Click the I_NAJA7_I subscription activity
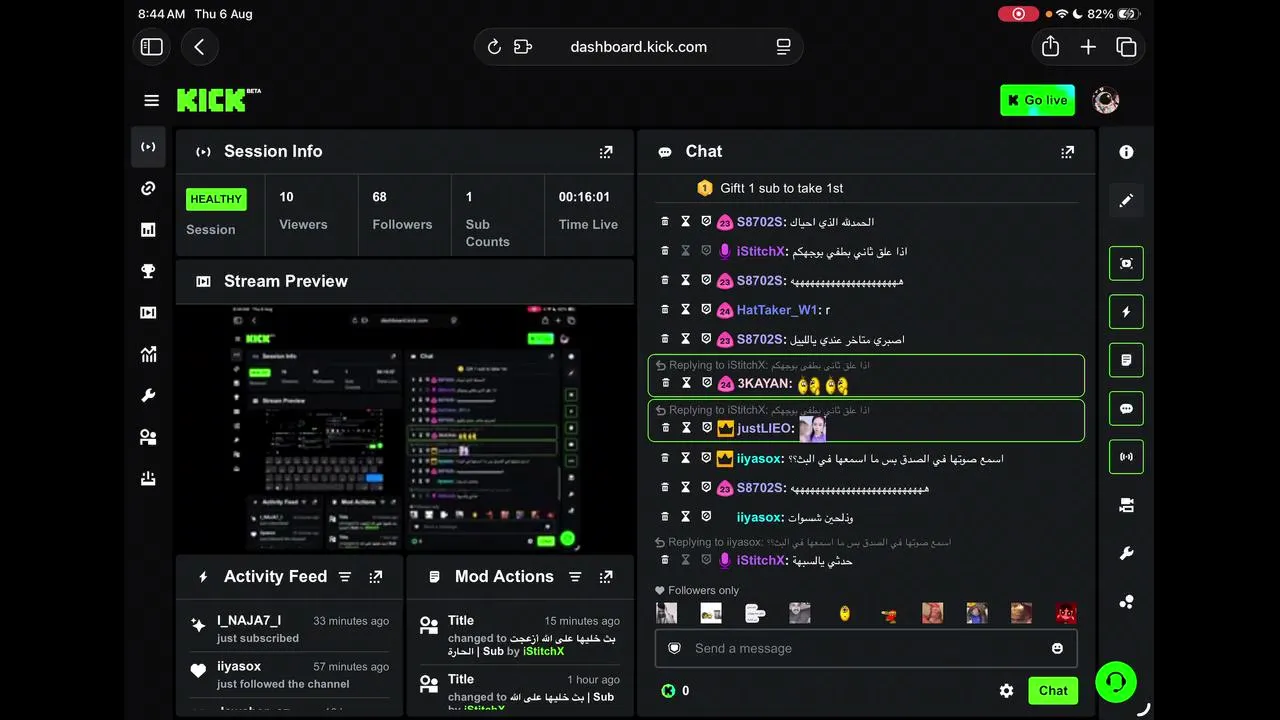The height and width of the screenshot is (720, 1280). [x=289, y=629]
